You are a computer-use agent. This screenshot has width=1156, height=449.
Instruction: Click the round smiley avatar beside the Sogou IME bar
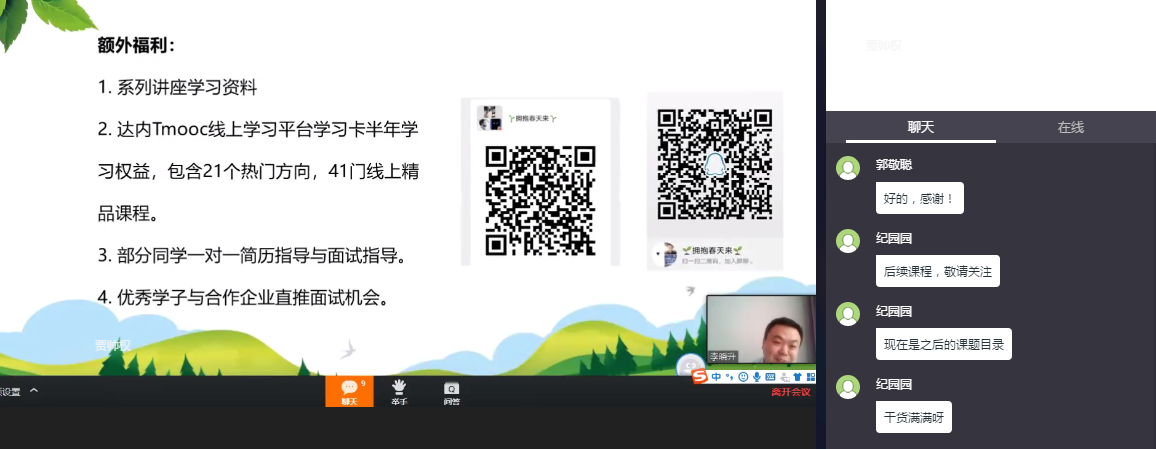tap(689, 366)
